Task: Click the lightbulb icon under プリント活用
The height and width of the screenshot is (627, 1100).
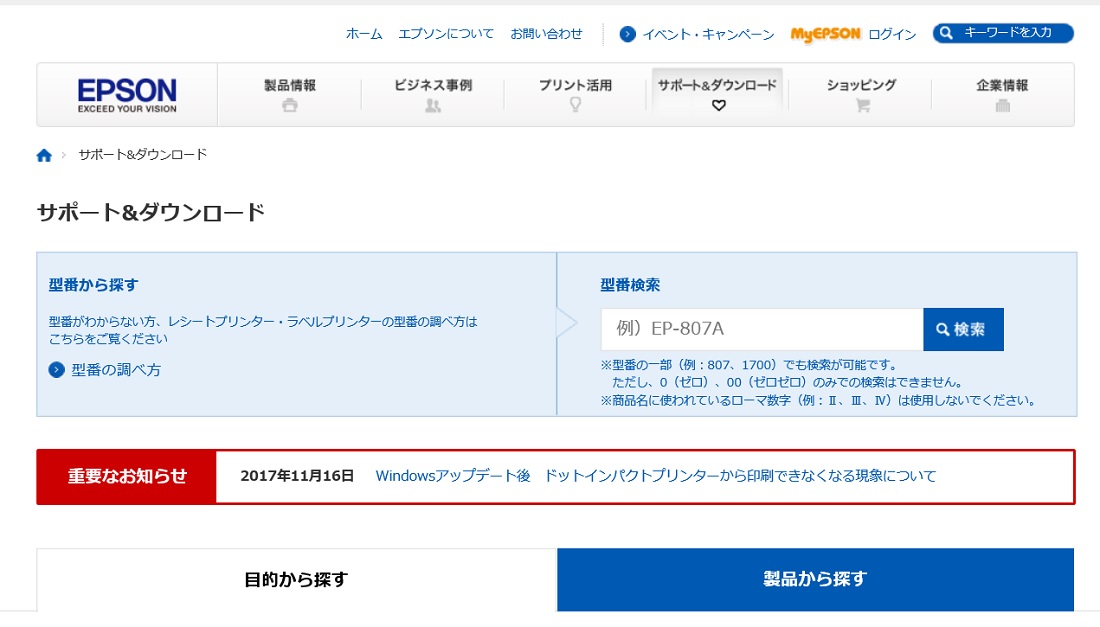Action: tap(575, 105)
